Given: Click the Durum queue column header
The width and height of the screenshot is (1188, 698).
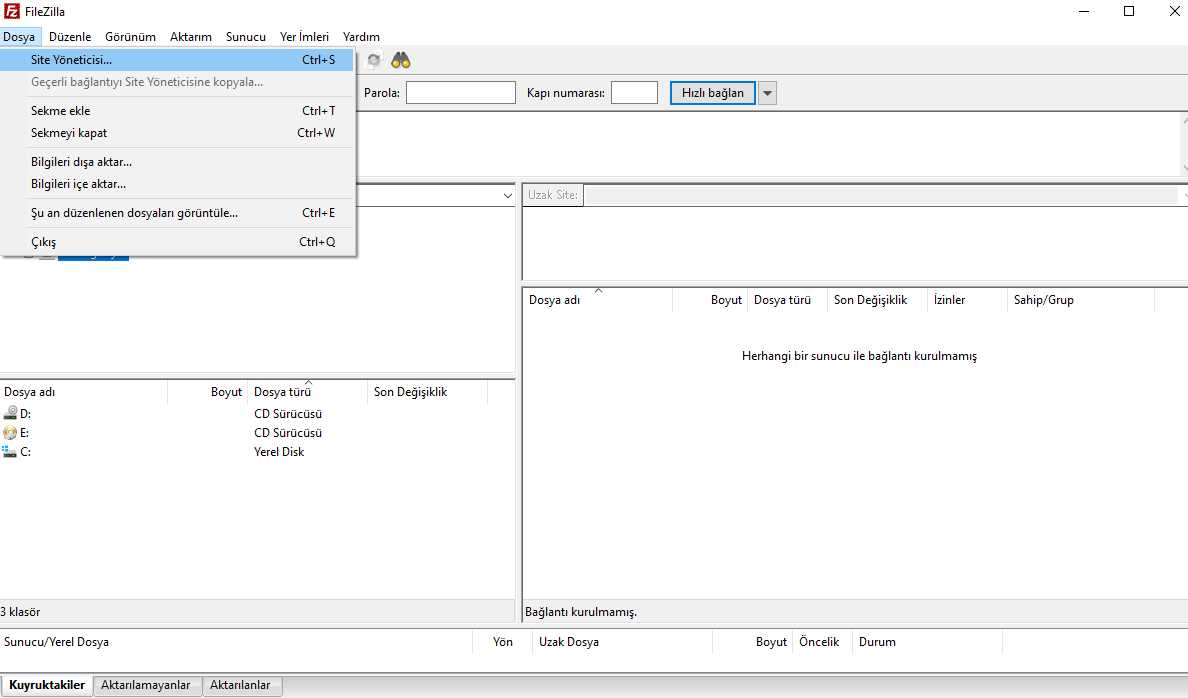Looking at the screenshot, I should click(x=927, y=642).
